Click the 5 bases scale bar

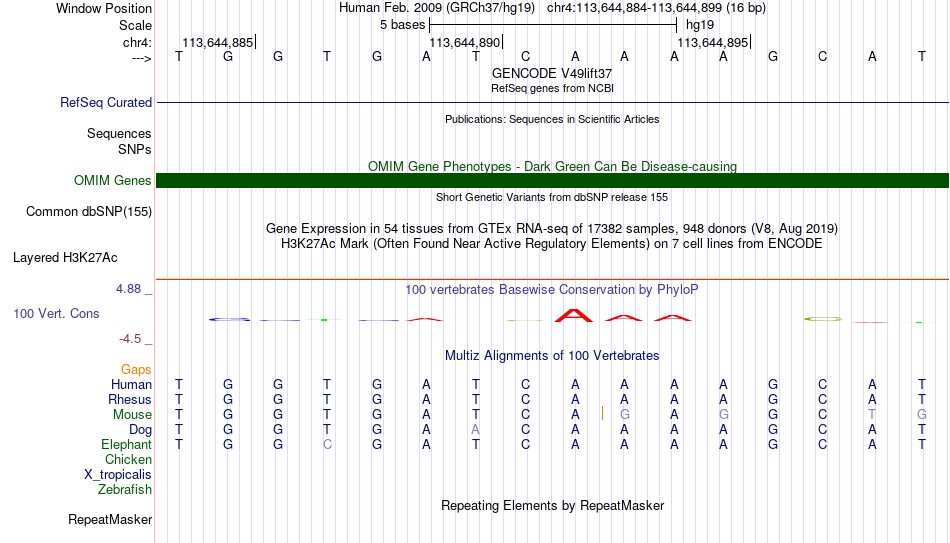(x=553, y=25)
